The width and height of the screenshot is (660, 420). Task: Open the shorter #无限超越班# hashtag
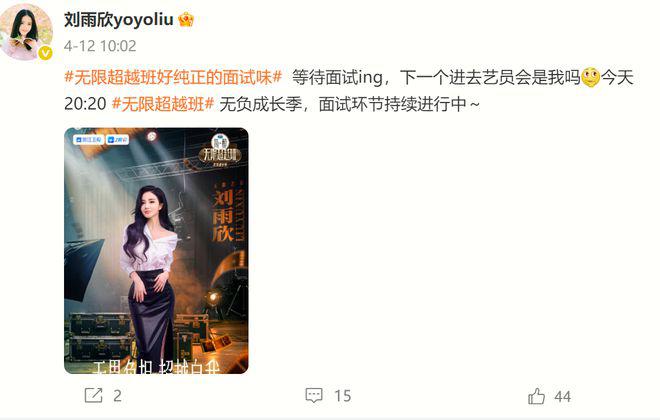click(163, 104)
